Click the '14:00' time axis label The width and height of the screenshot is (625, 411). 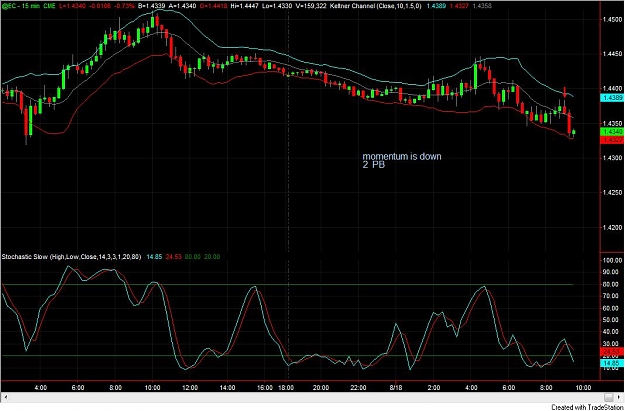(x=227, y=387)
